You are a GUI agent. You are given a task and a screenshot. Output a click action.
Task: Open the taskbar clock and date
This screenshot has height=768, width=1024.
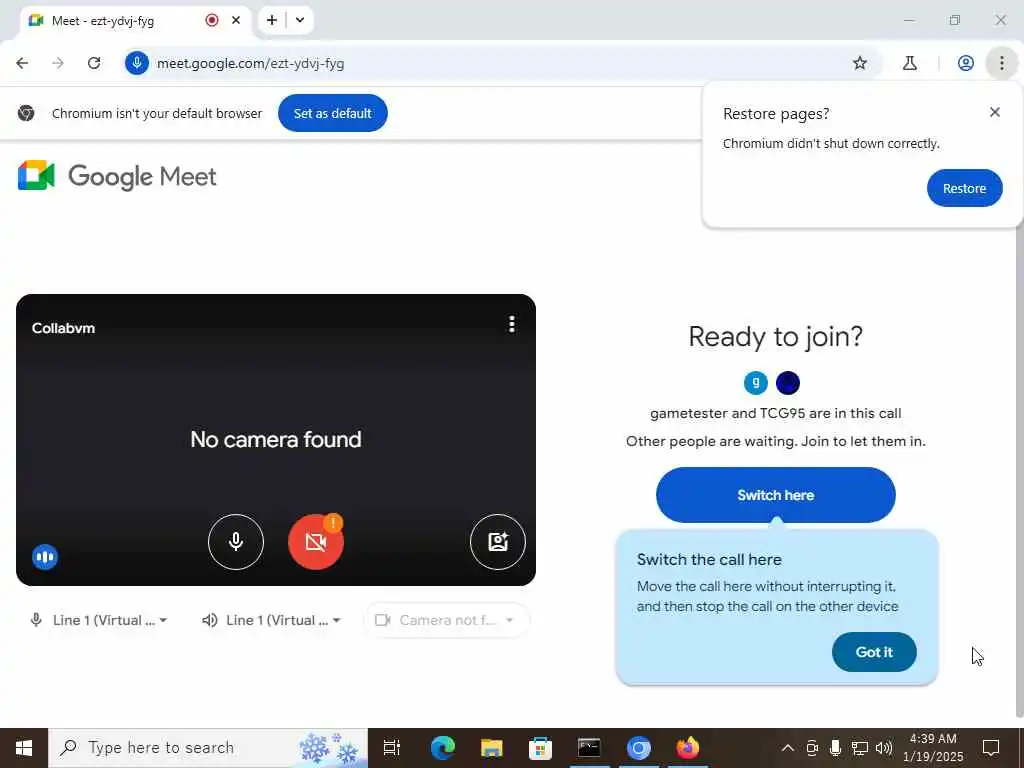(933, 748)
